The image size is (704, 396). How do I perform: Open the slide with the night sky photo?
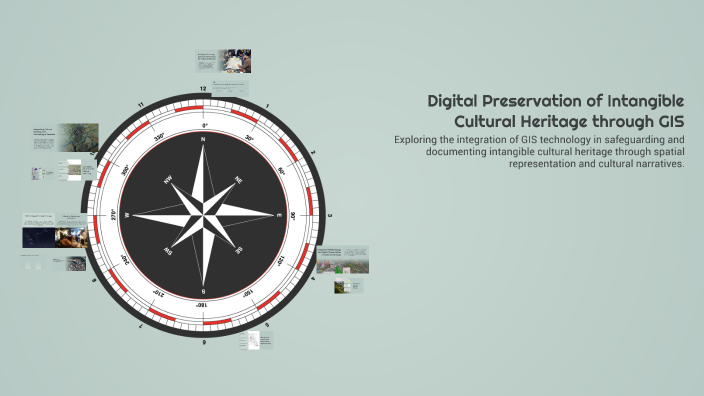(x=39, y=231)
